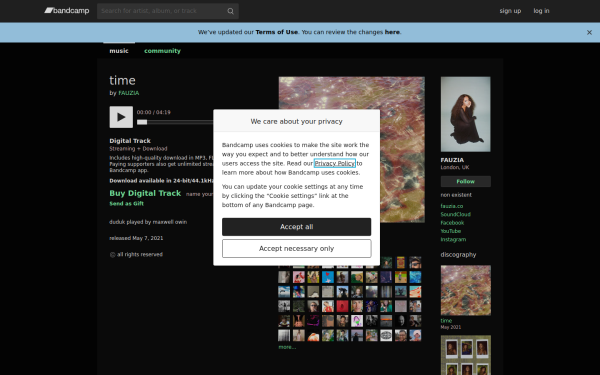The width and height of the screenshot is (600, 375).
Task: Click 'duduk played by maxwell owin' text
Action: (148, 222)
